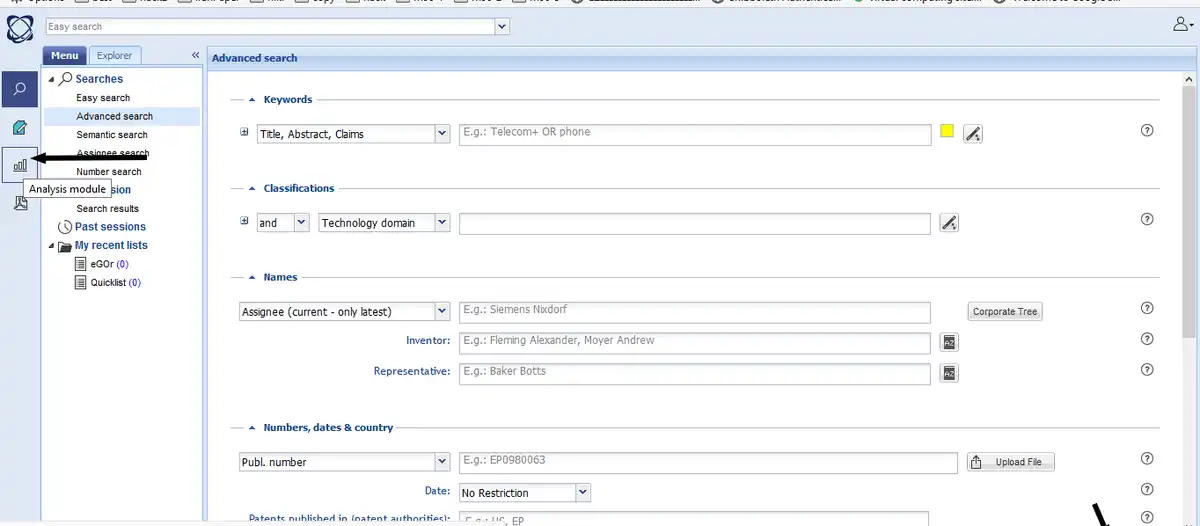Open help for the Keywords row
The height and width of the screenshot is (526, 1200).
click(x=1147, y=130)
